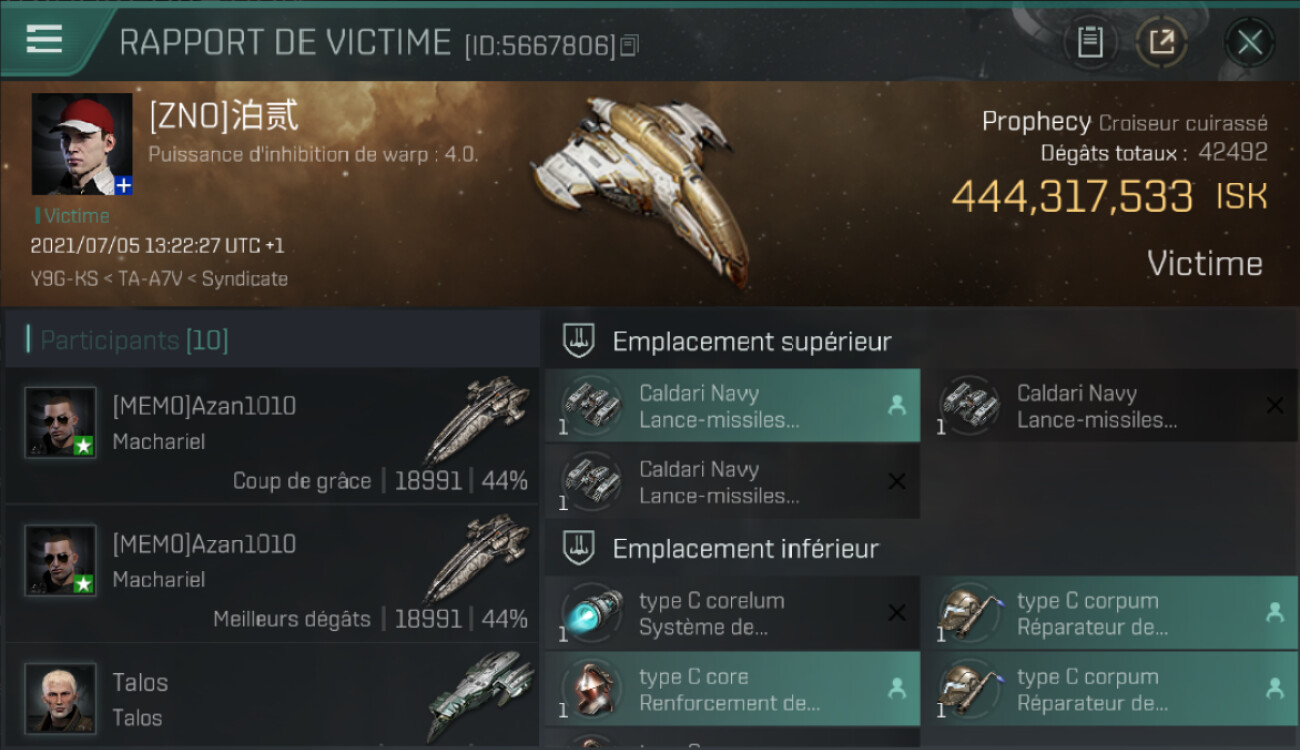Open the clipboard report icon
Image resolution: width=1300 pixels, height=750 pixels.
[1090, 42]
